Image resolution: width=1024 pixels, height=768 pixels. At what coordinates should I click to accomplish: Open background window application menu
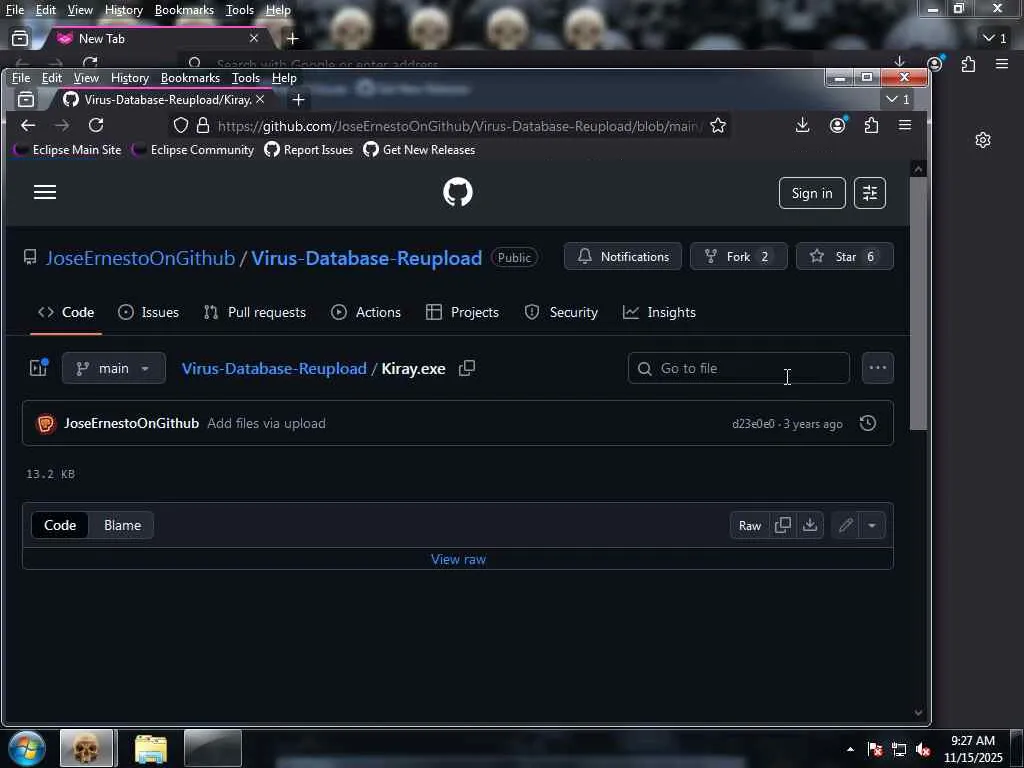tap(1002, 64)
